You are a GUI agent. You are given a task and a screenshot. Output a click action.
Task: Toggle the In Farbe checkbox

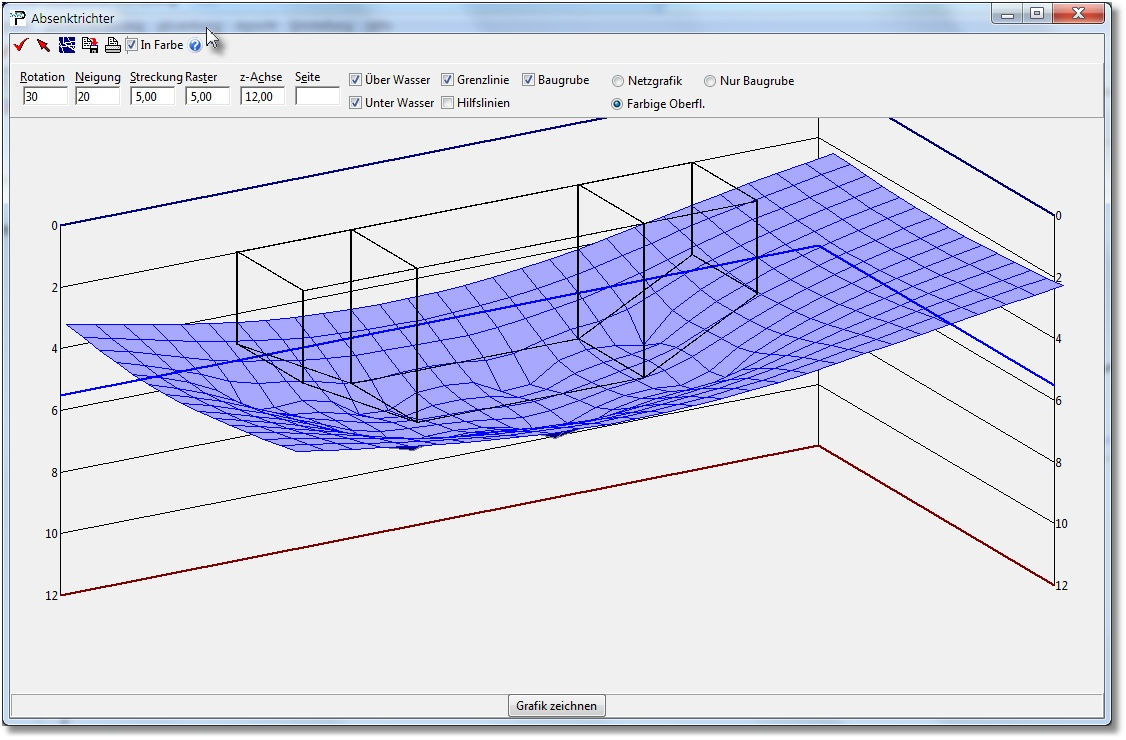(x=132, y=45)
